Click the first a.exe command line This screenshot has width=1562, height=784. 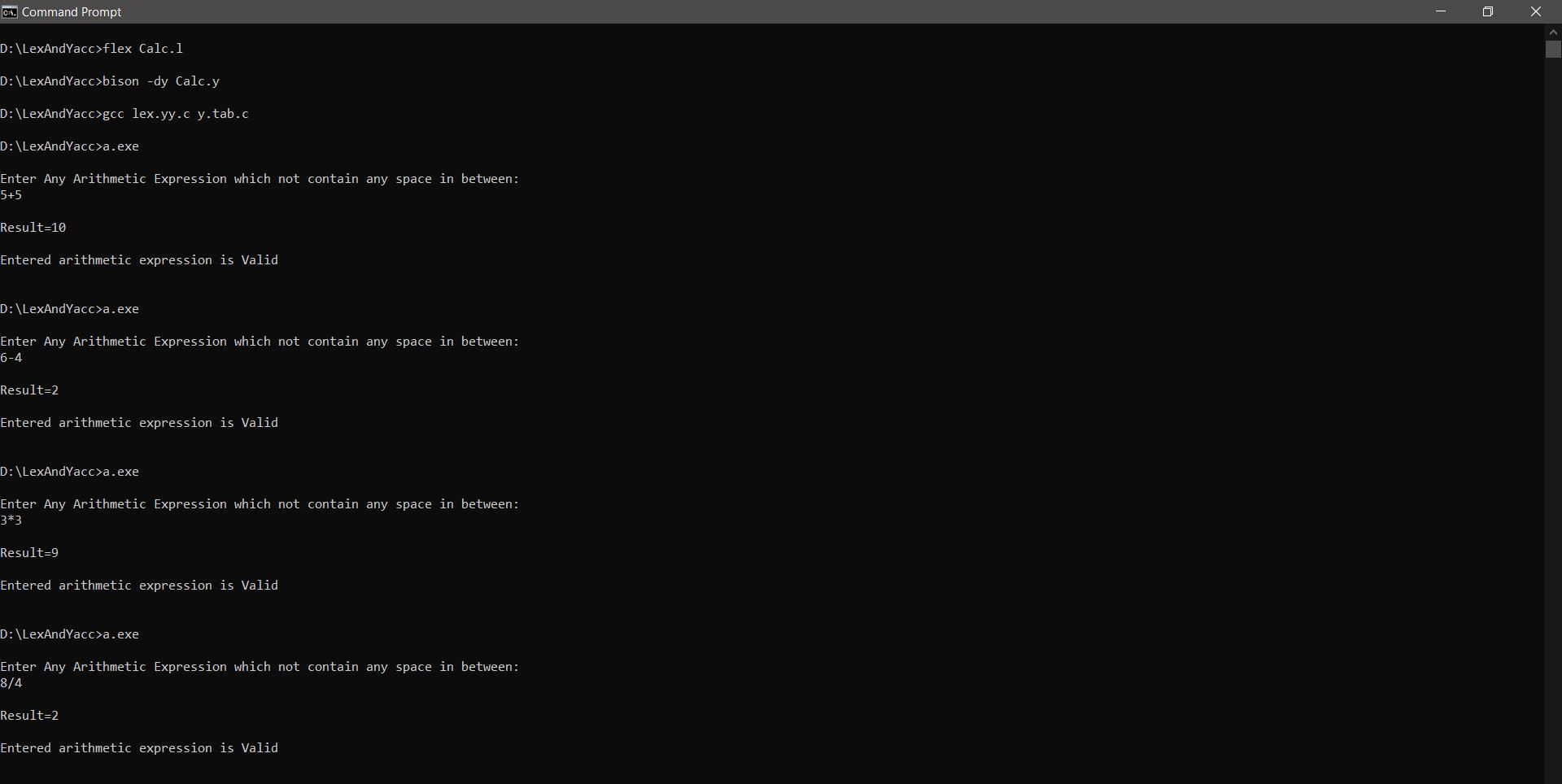69,146
